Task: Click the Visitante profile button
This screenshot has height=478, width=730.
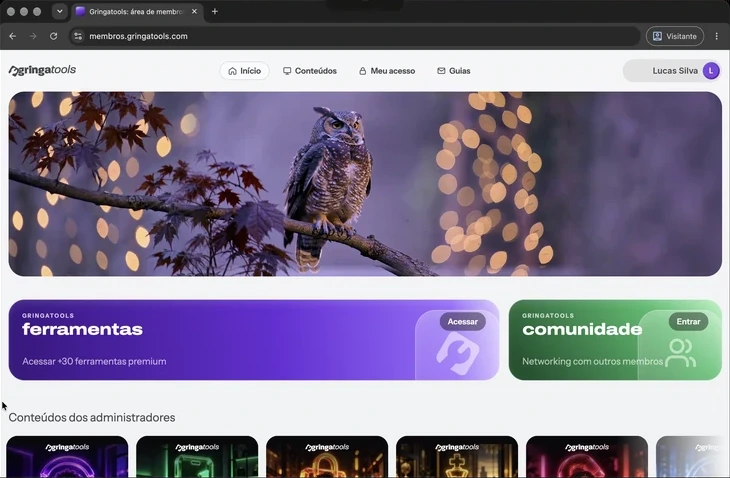Action: pos(675,36)
